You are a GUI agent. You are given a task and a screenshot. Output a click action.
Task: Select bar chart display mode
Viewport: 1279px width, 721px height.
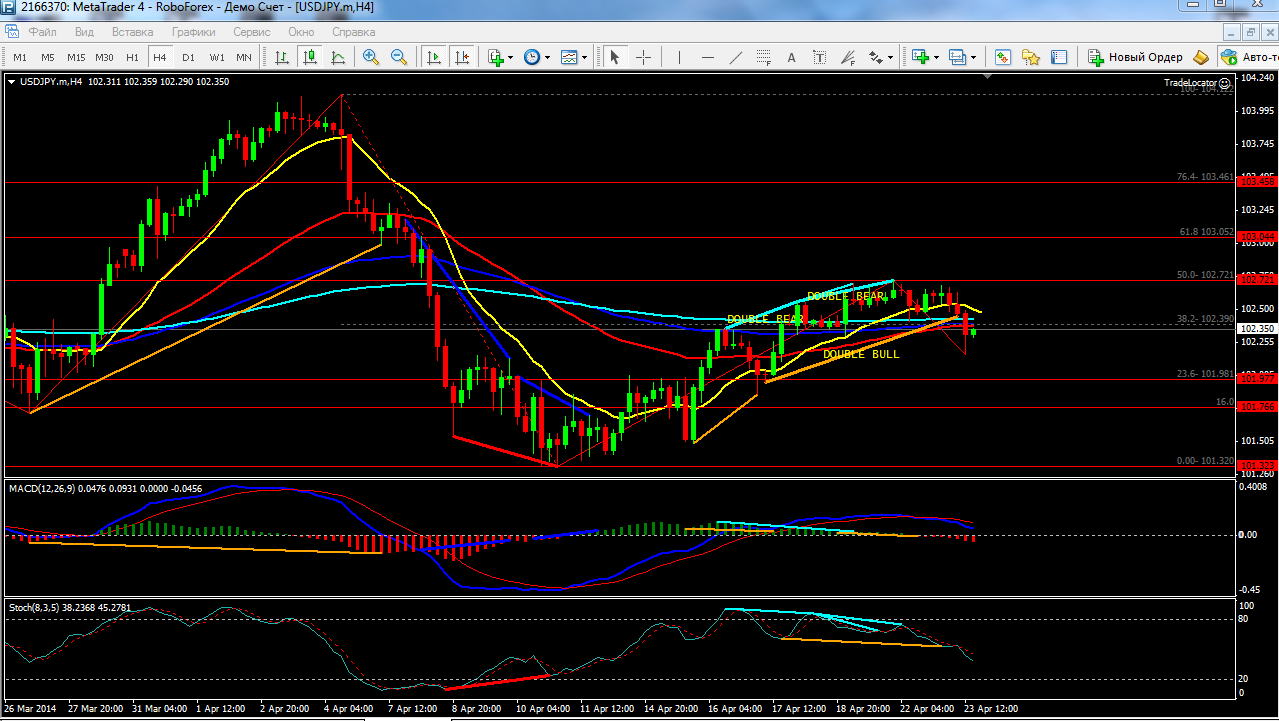pyautogui.click(x=282, y=57)
